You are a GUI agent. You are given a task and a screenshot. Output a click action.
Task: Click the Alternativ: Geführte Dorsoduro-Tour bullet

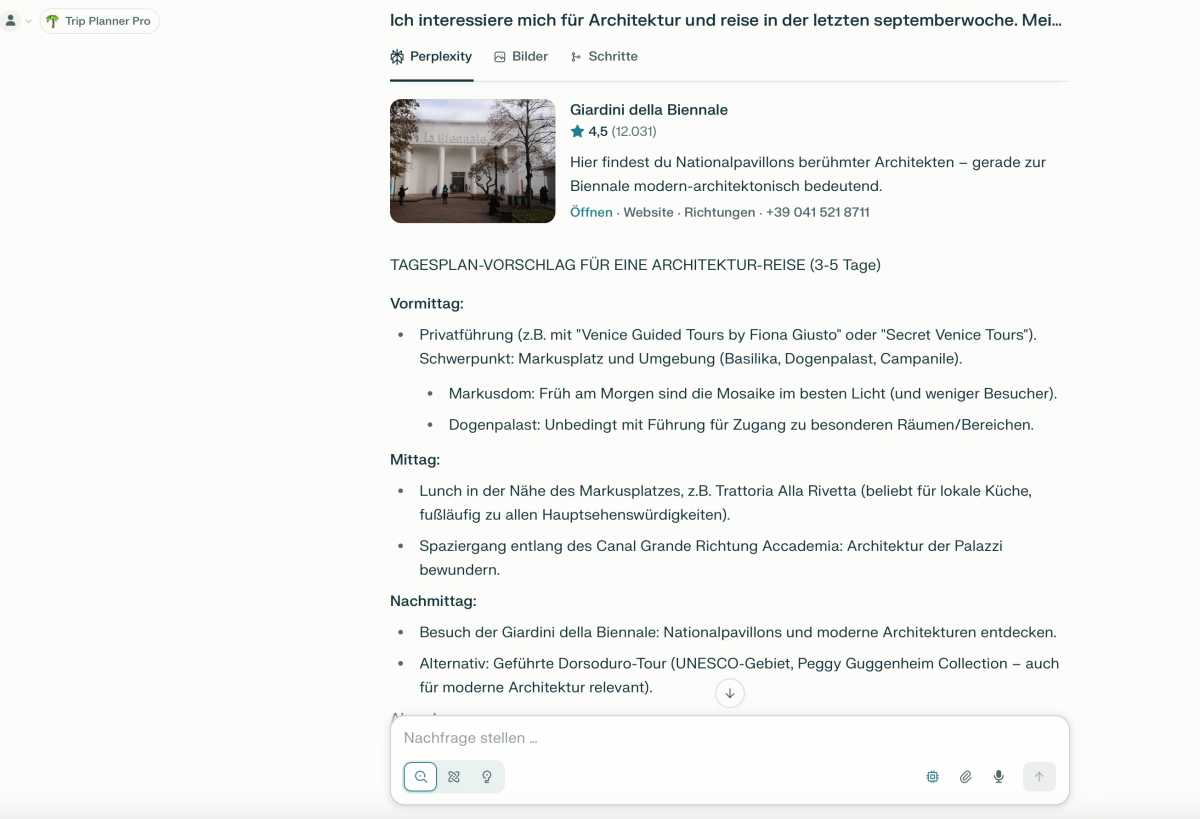click(739, 675)
